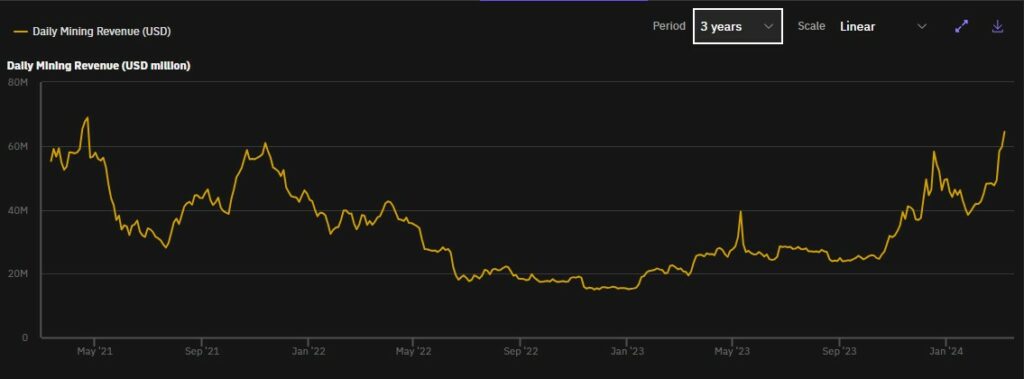
Task: Click the 'Scale' label
Action: tap(811, 26)
